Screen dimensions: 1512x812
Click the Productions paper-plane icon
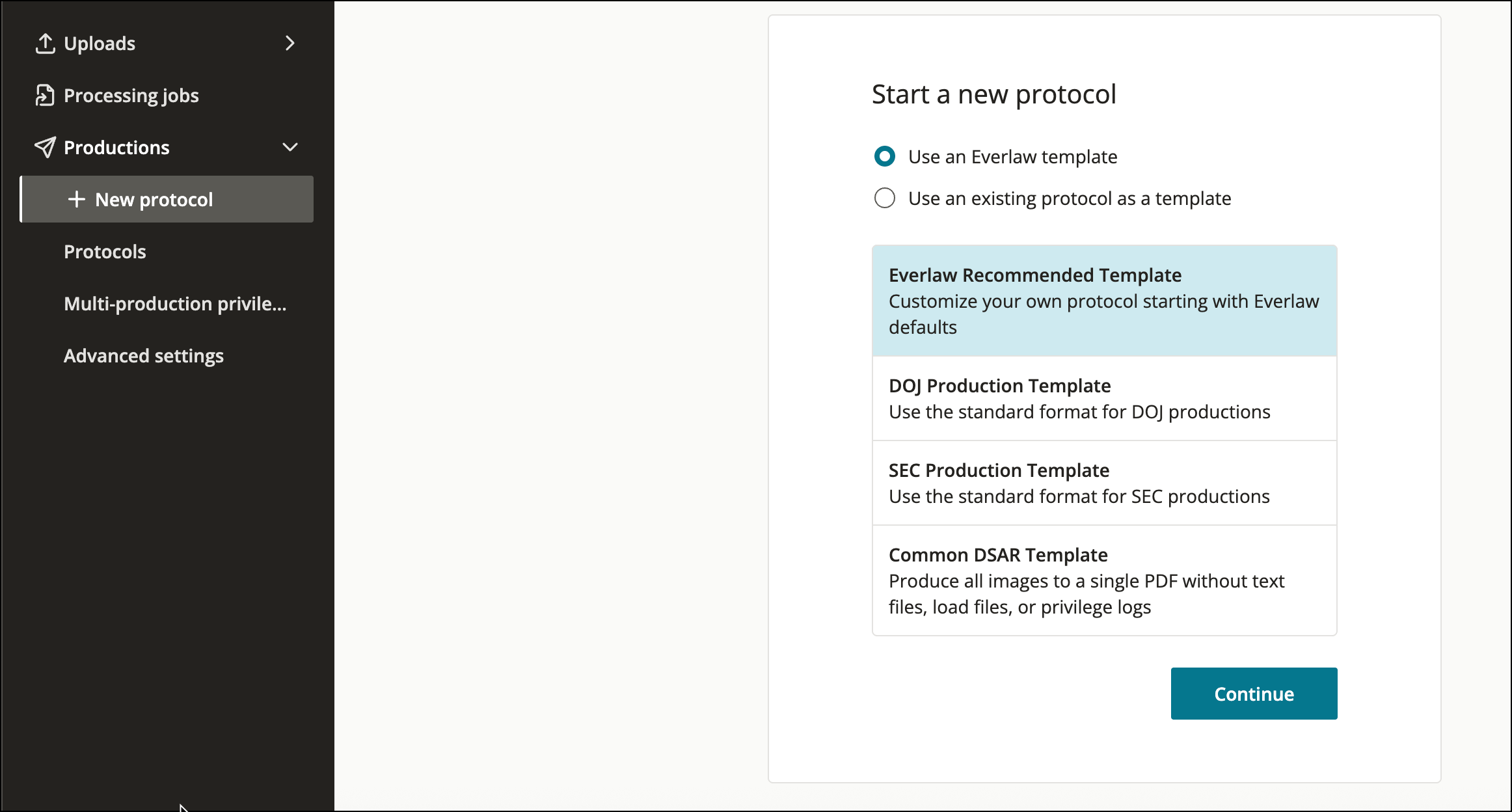(45, 148)
